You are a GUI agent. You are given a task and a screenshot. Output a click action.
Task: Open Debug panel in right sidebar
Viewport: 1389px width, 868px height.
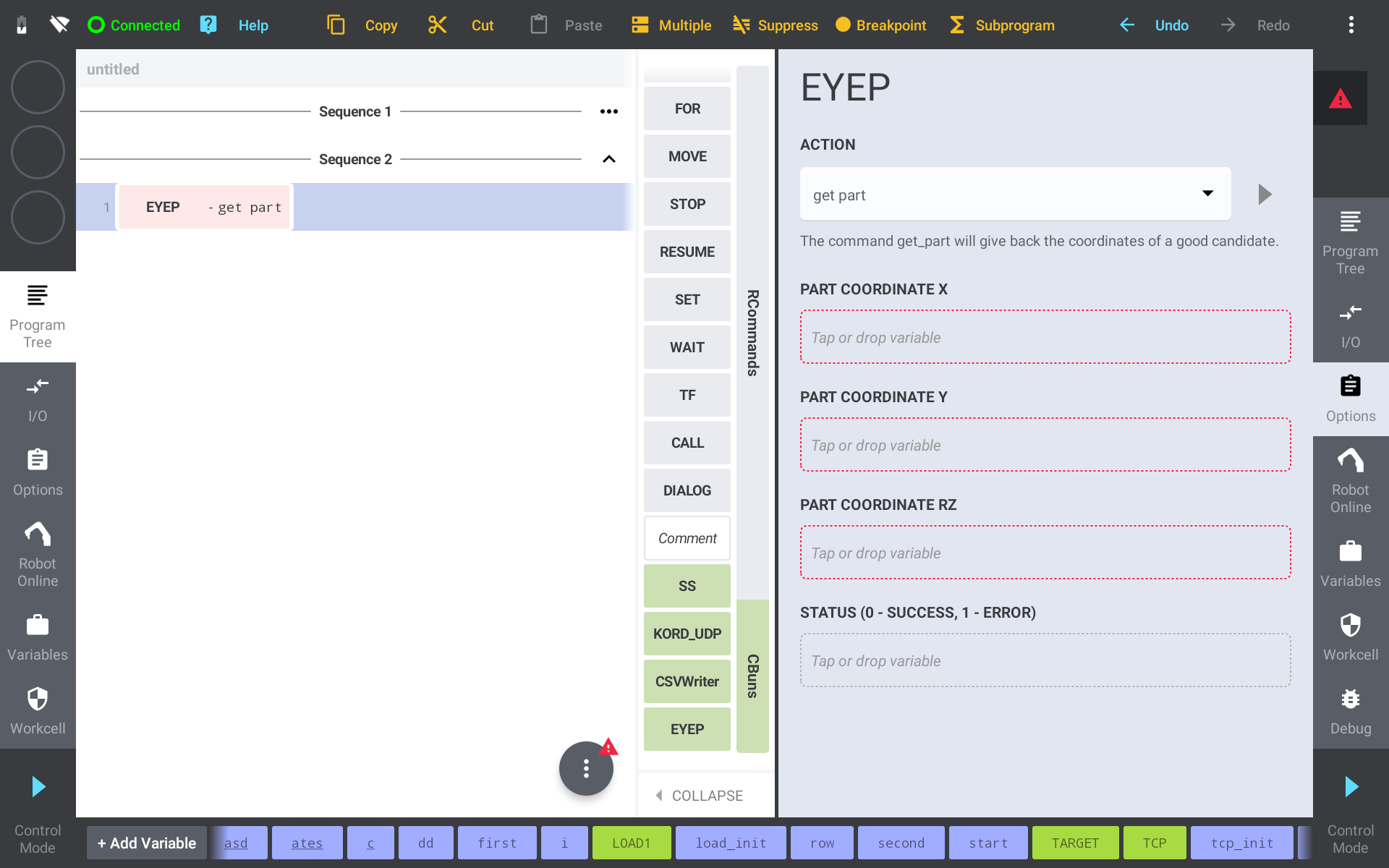tap(1350, 712)
